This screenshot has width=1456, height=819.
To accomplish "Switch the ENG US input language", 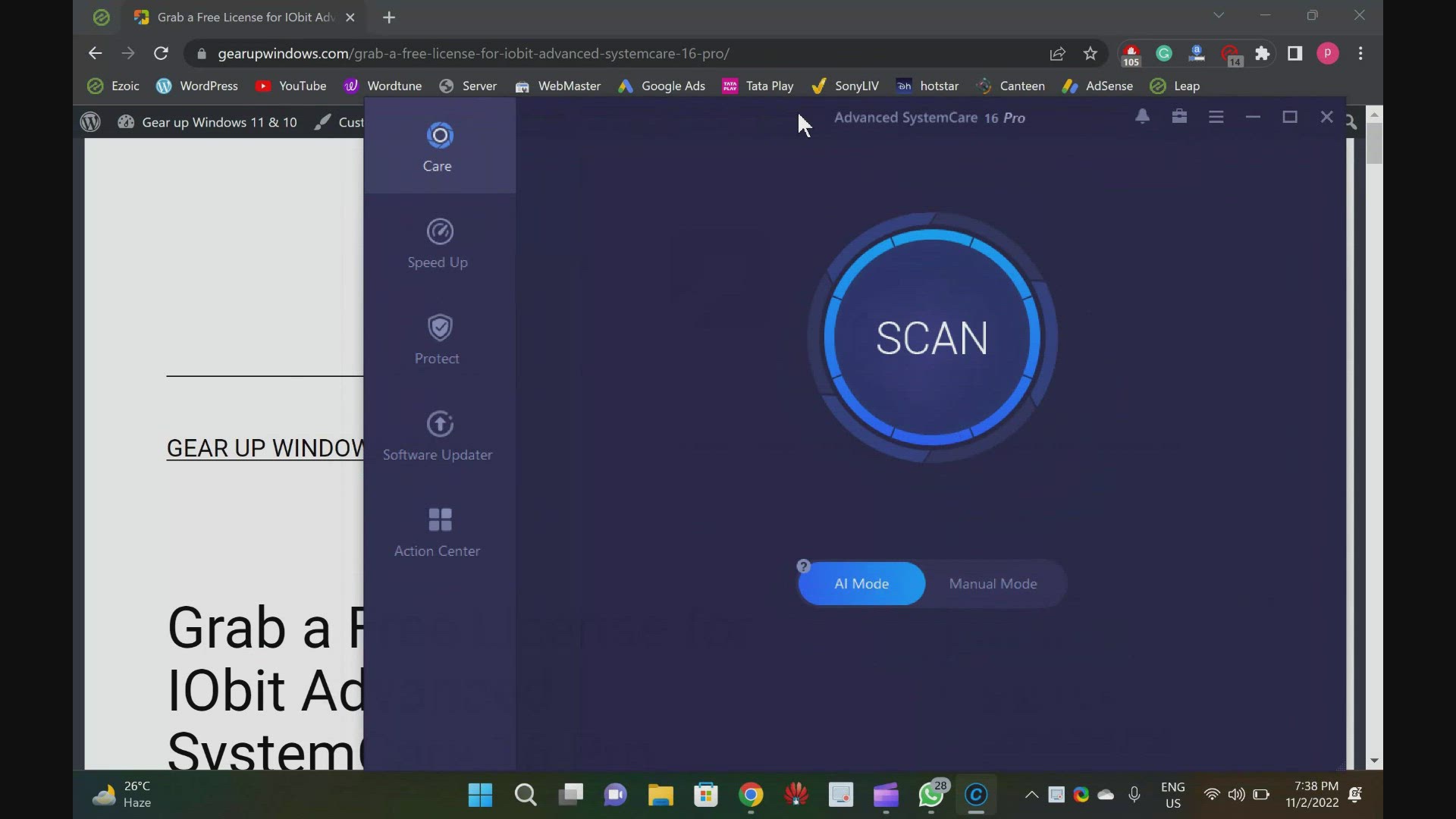I will 1173,795.
